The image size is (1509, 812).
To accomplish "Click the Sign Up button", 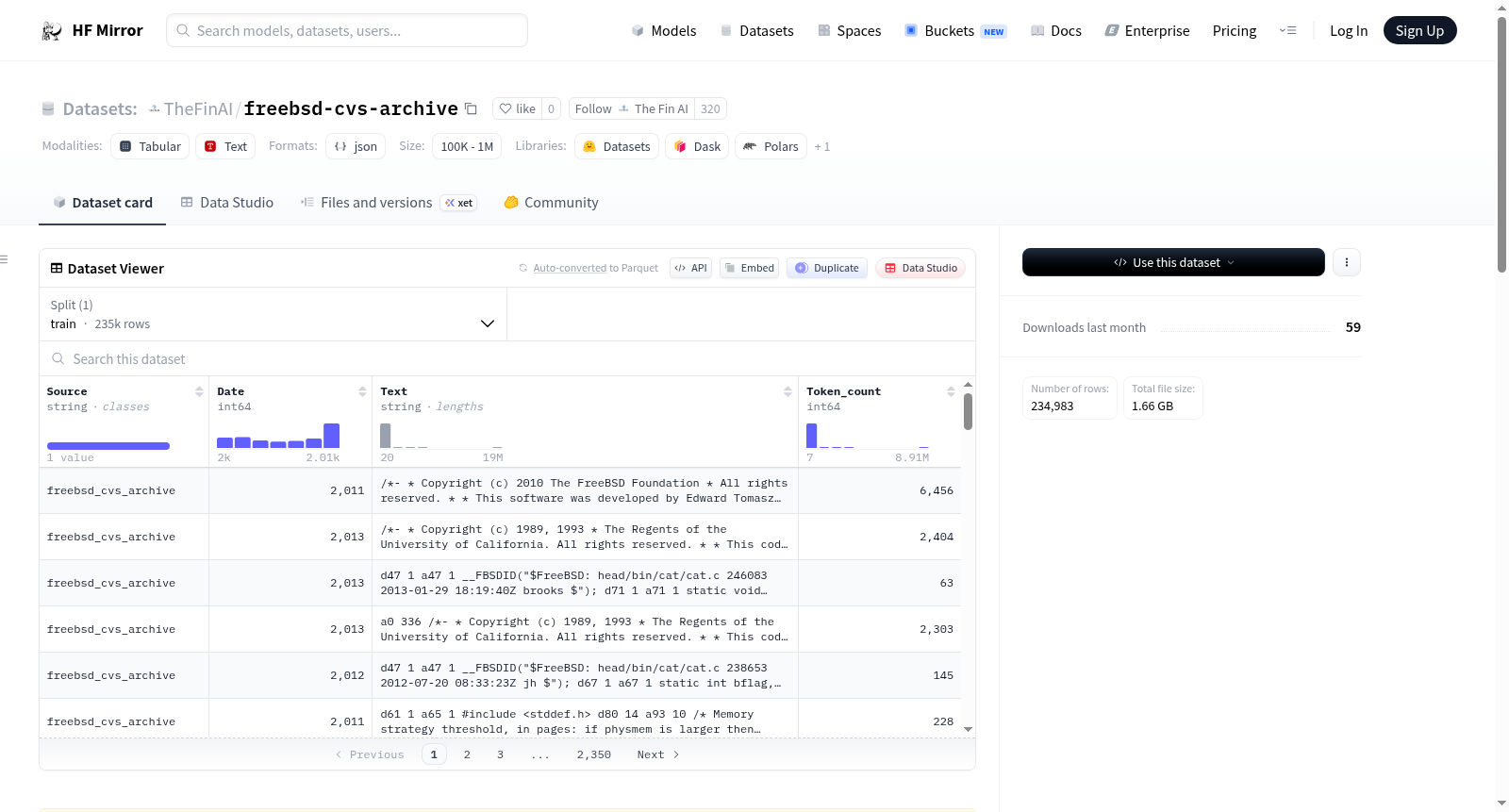I will 1419,30.
